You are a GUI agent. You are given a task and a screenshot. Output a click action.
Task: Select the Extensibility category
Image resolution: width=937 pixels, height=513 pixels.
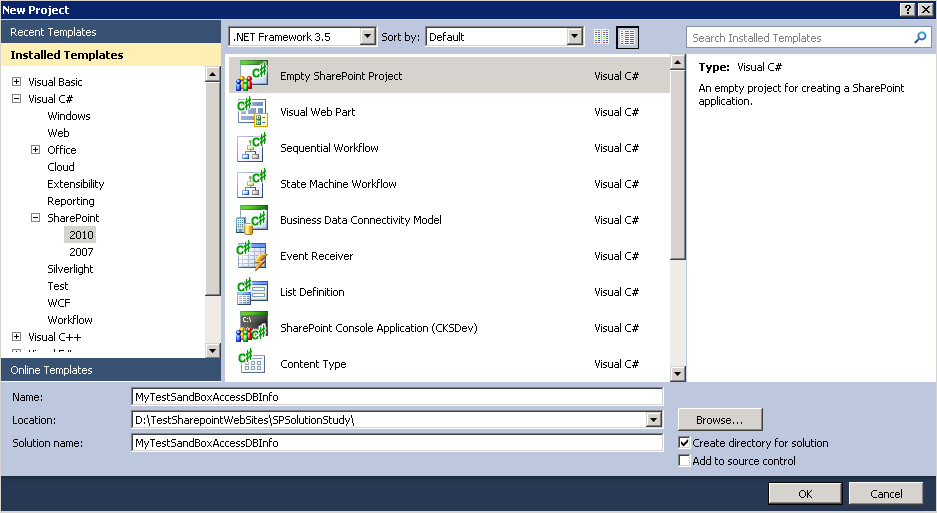tap(76, 184)
